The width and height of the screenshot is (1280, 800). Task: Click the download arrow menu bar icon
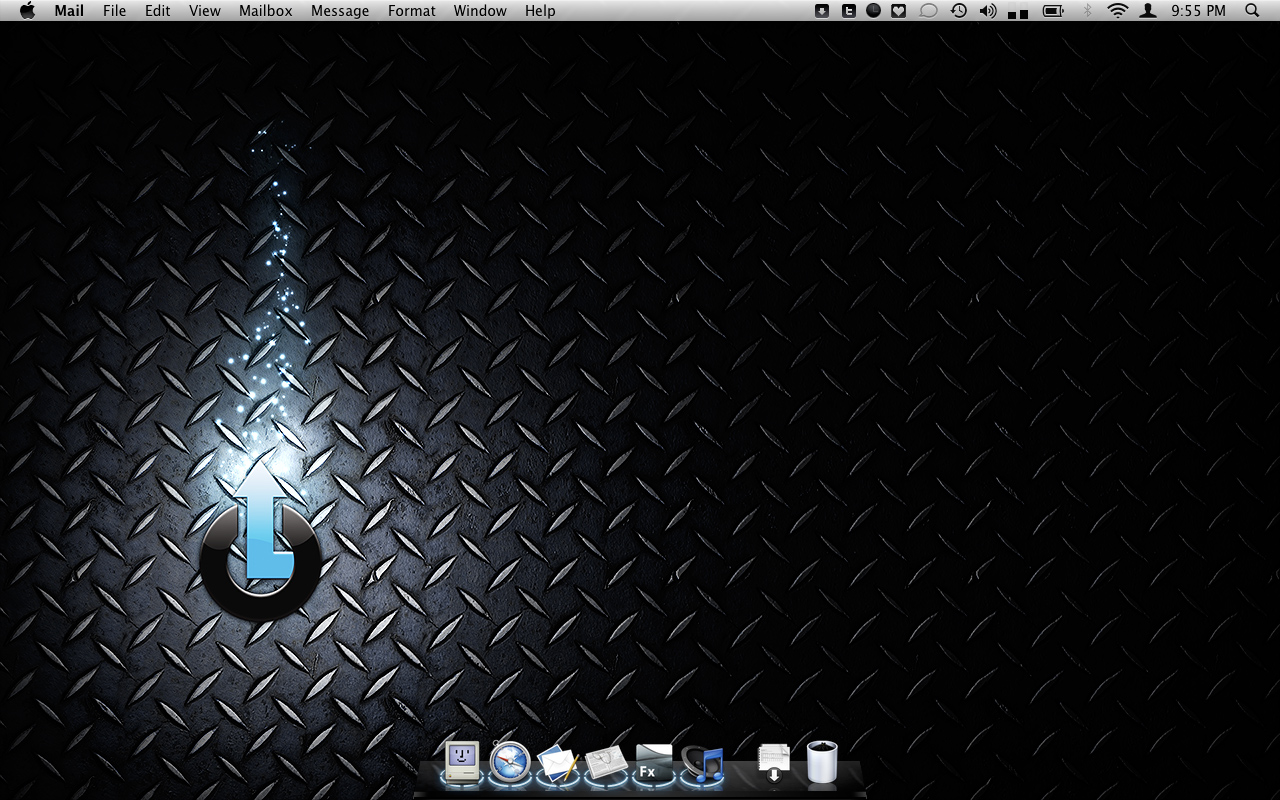pyautogui.click(x=822, y=11)
